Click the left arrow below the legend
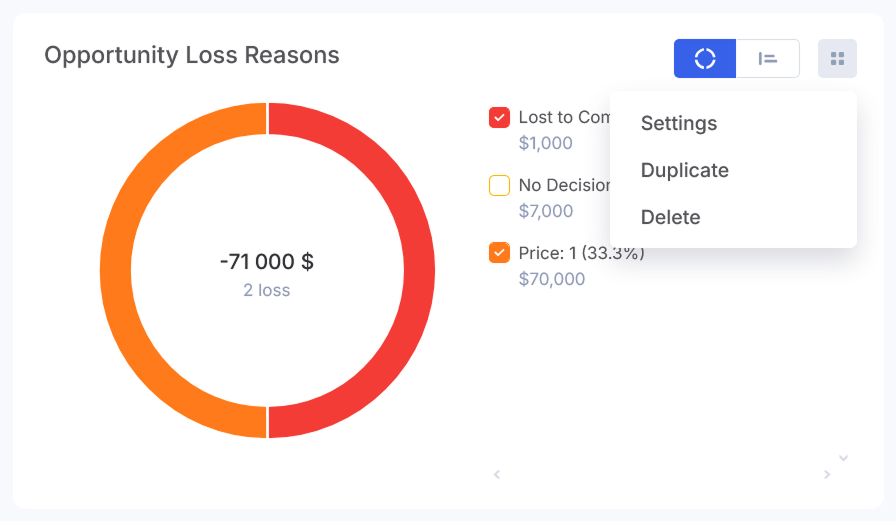This screenshot has height=521, width=896. tap(497, 474)
